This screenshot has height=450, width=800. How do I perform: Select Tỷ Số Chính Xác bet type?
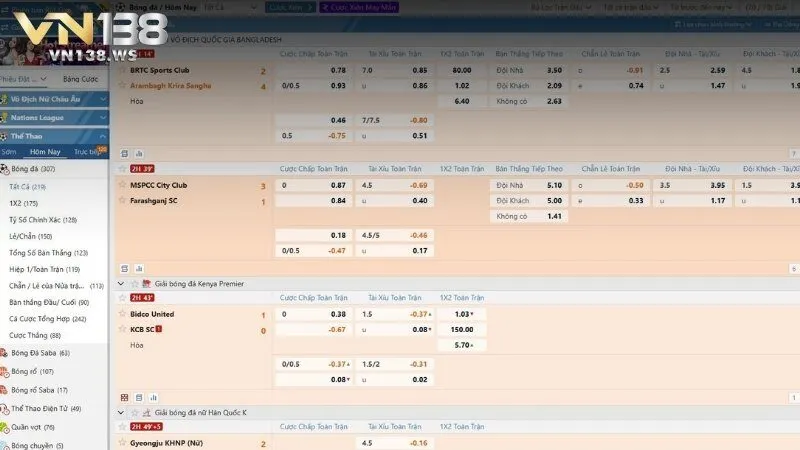click(42, 219)
